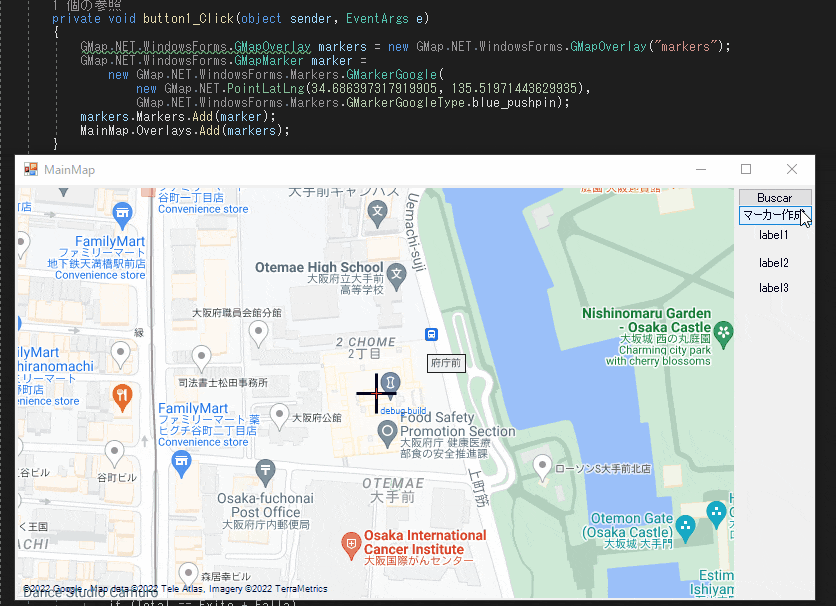Image resolution: width=836 pixels, height=606 pixels.
Task: Click the Food Safety Promotion Section label
Action: pyautogui.click(x=458, y=424)
